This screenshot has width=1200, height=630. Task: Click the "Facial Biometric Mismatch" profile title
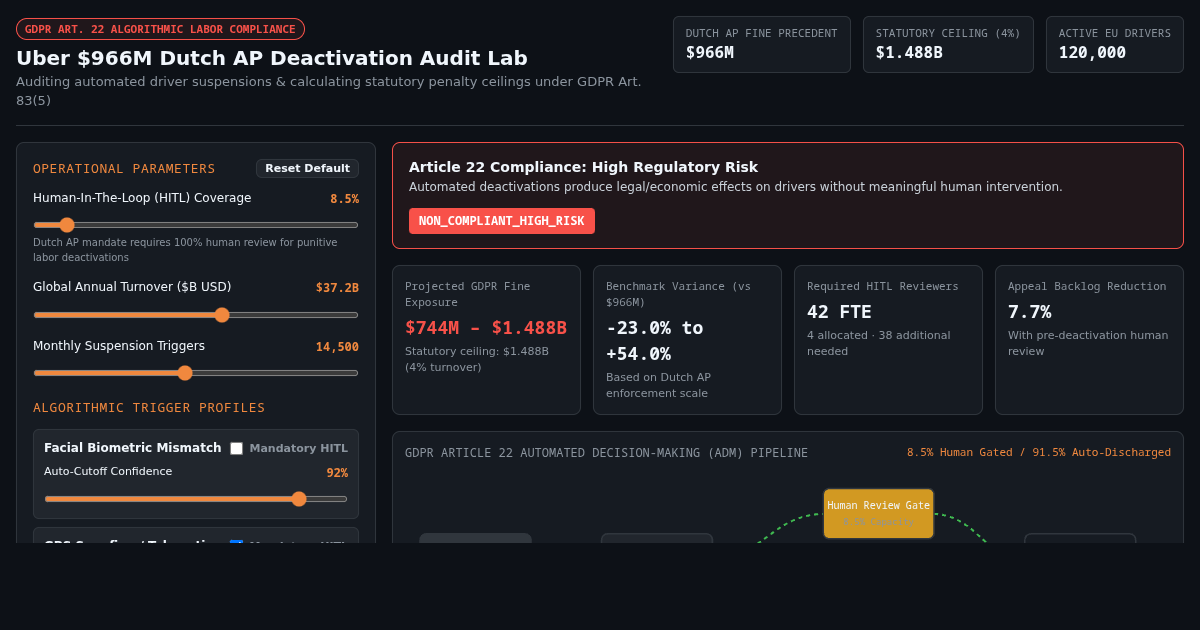click(x=133, y=448)
